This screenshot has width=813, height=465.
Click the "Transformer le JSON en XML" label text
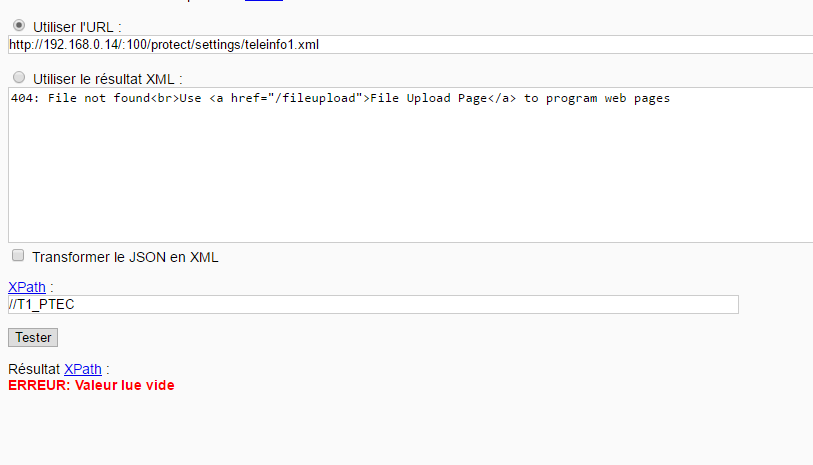[x=125, y=257]
